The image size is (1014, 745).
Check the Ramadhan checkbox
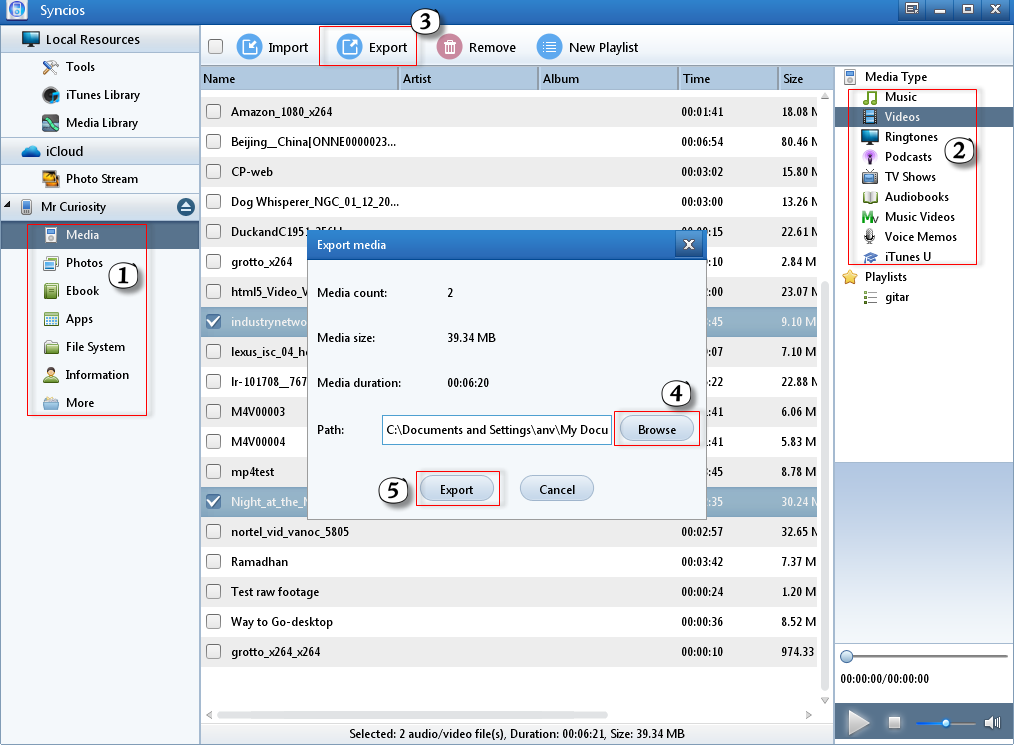point(213,561)
